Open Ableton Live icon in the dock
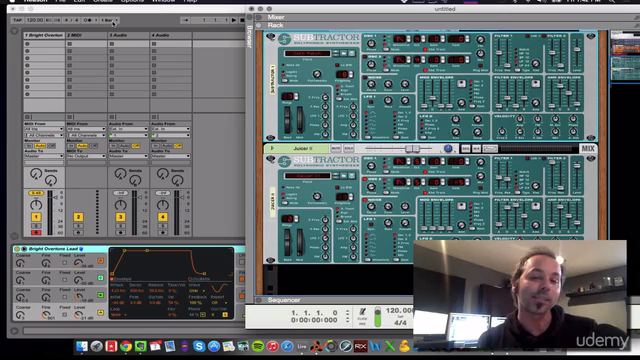This screenshot has height=360, width=640. [x=302, y=346]
